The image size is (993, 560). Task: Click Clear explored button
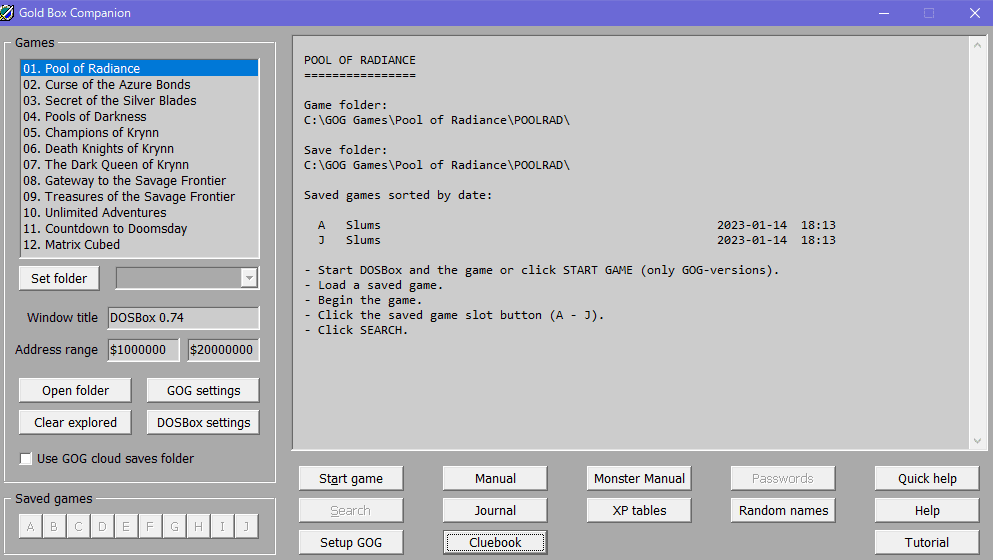(x=75, y=423)
